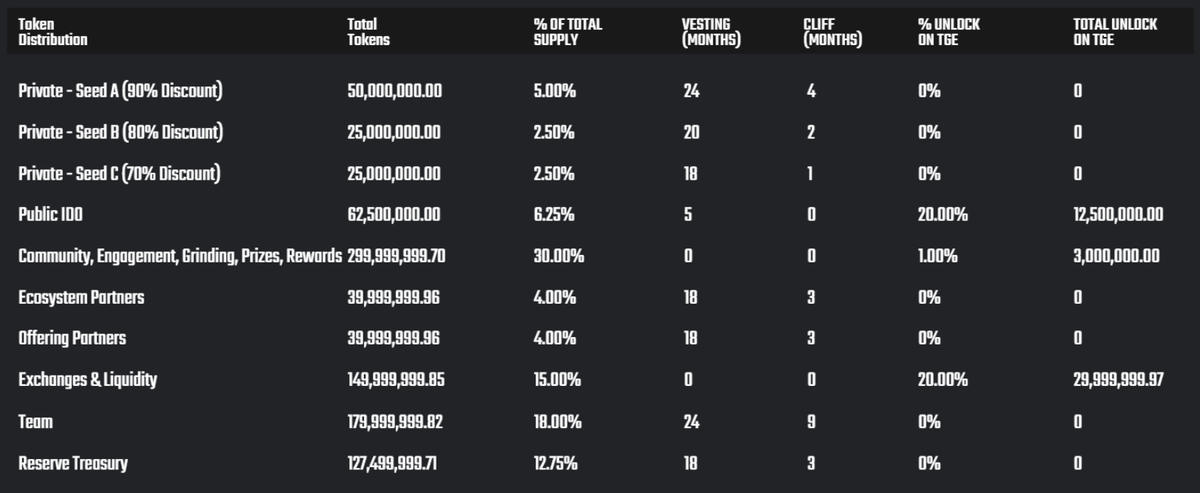Image resolution: width=1200 pixels, height=493 pixels.
Task: Click the 29,999,999.97 unlock amount cell
Action: 1118,380
